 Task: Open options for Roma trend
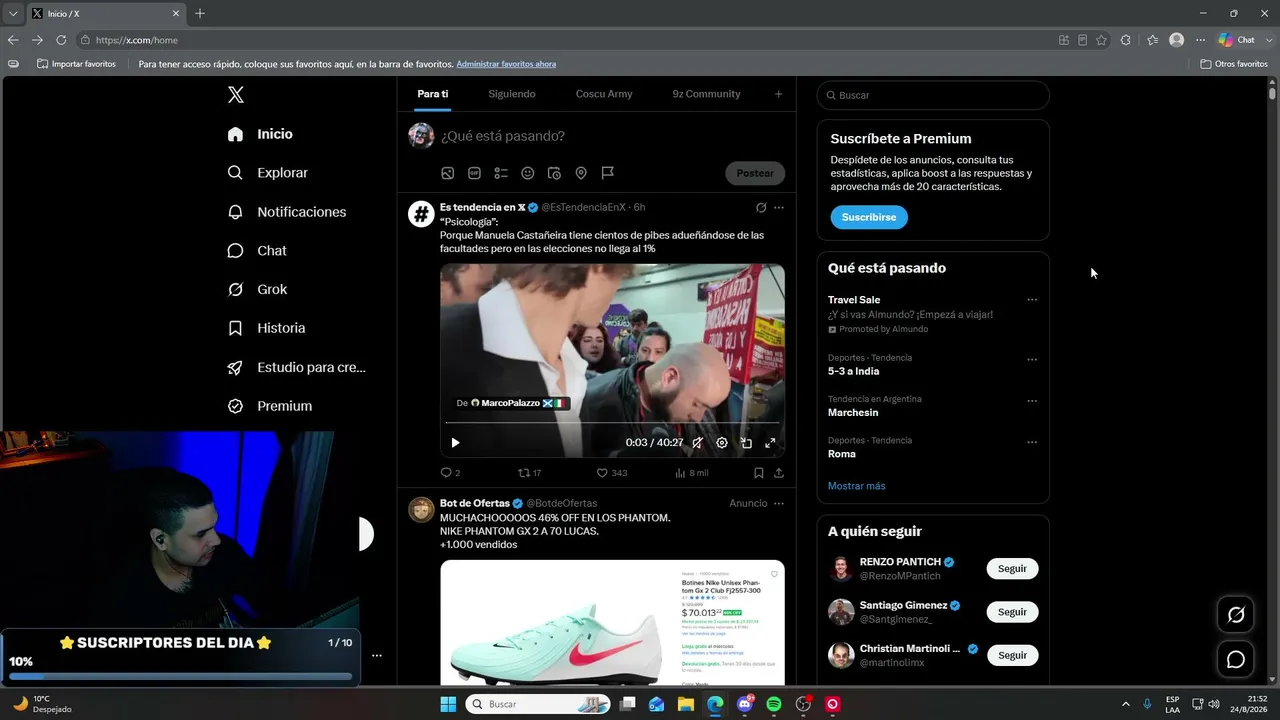(1032, 443)
